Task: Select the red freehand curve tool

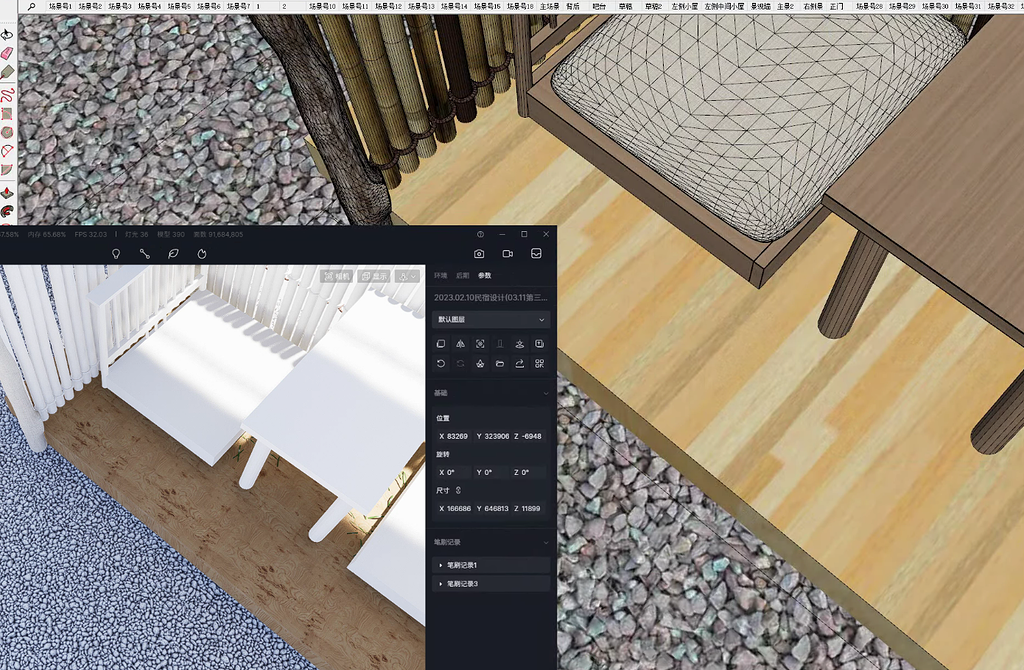Action: pos(7,95)
